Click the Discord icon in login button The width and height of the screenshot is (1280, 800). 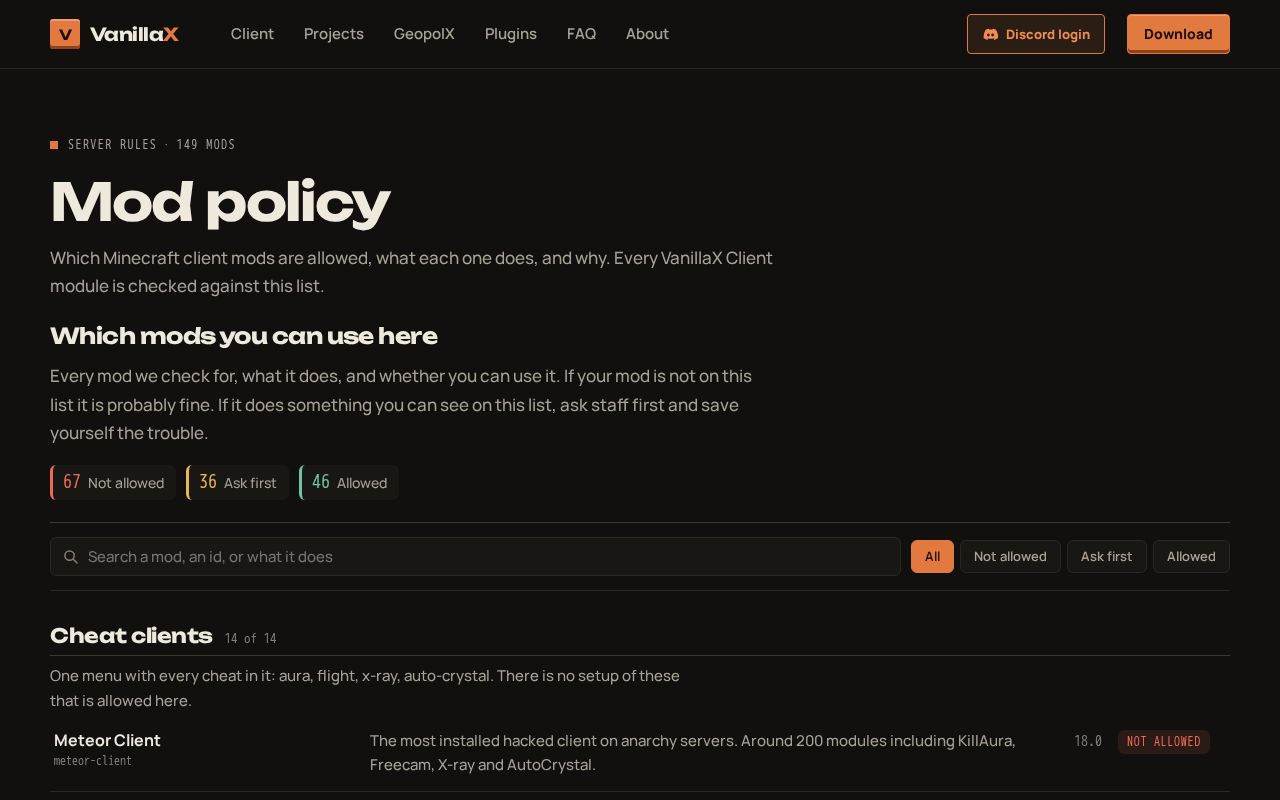point(990,34)
